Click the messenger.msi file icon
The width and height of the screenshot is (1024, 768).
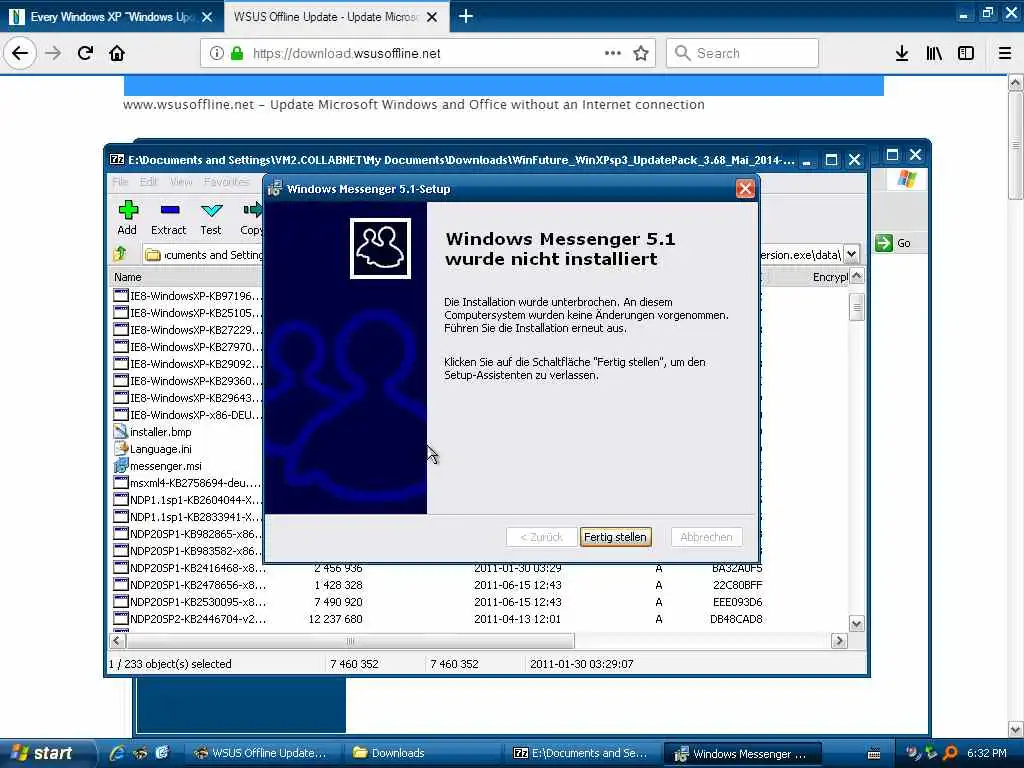pos(121,466)
